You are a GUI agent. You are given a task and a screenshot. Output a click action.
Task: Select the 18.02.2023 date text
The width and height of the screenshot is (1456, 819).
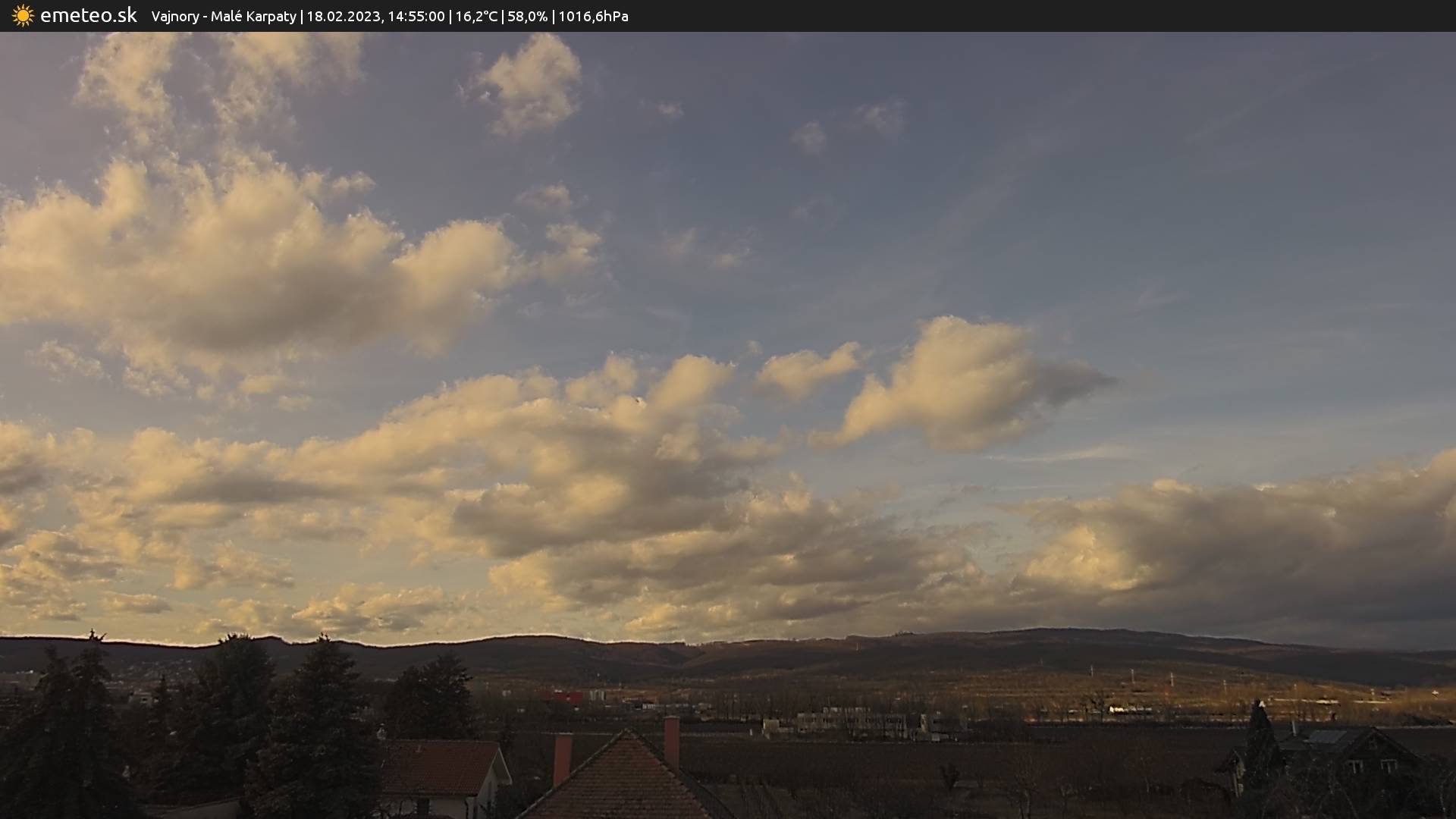coord(343,17)
